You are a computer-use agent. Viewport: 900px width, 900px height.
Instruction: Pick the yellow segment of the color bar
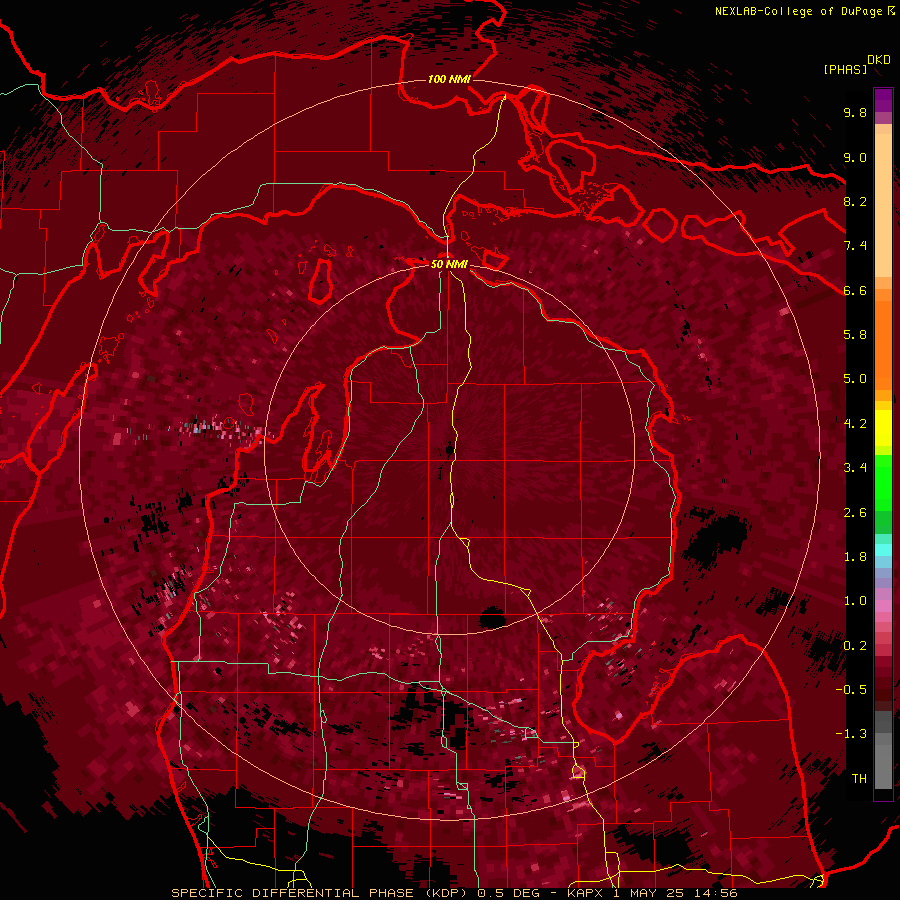coord(883,428)
